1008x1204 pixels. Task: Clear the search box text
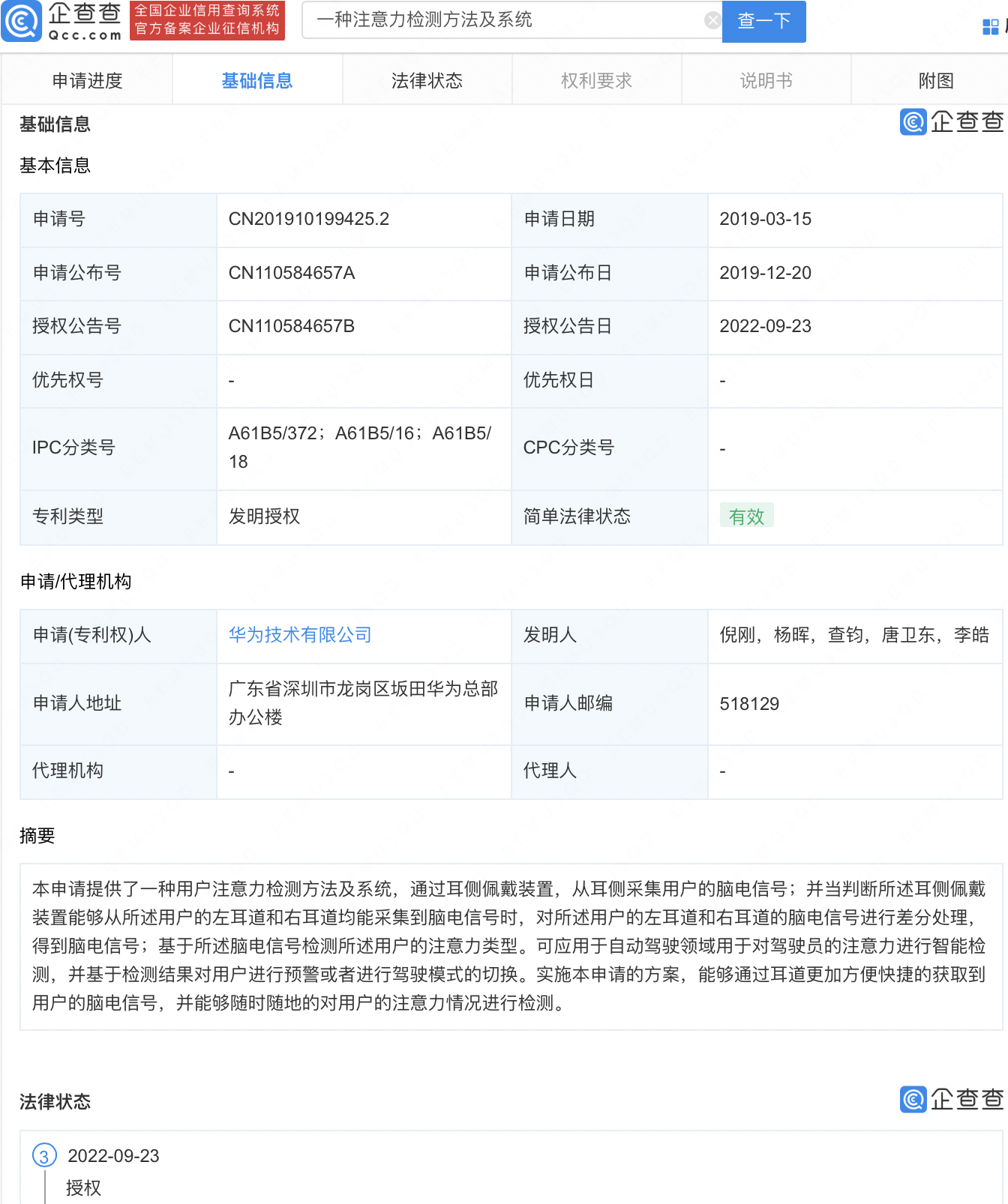click(713, 20)
